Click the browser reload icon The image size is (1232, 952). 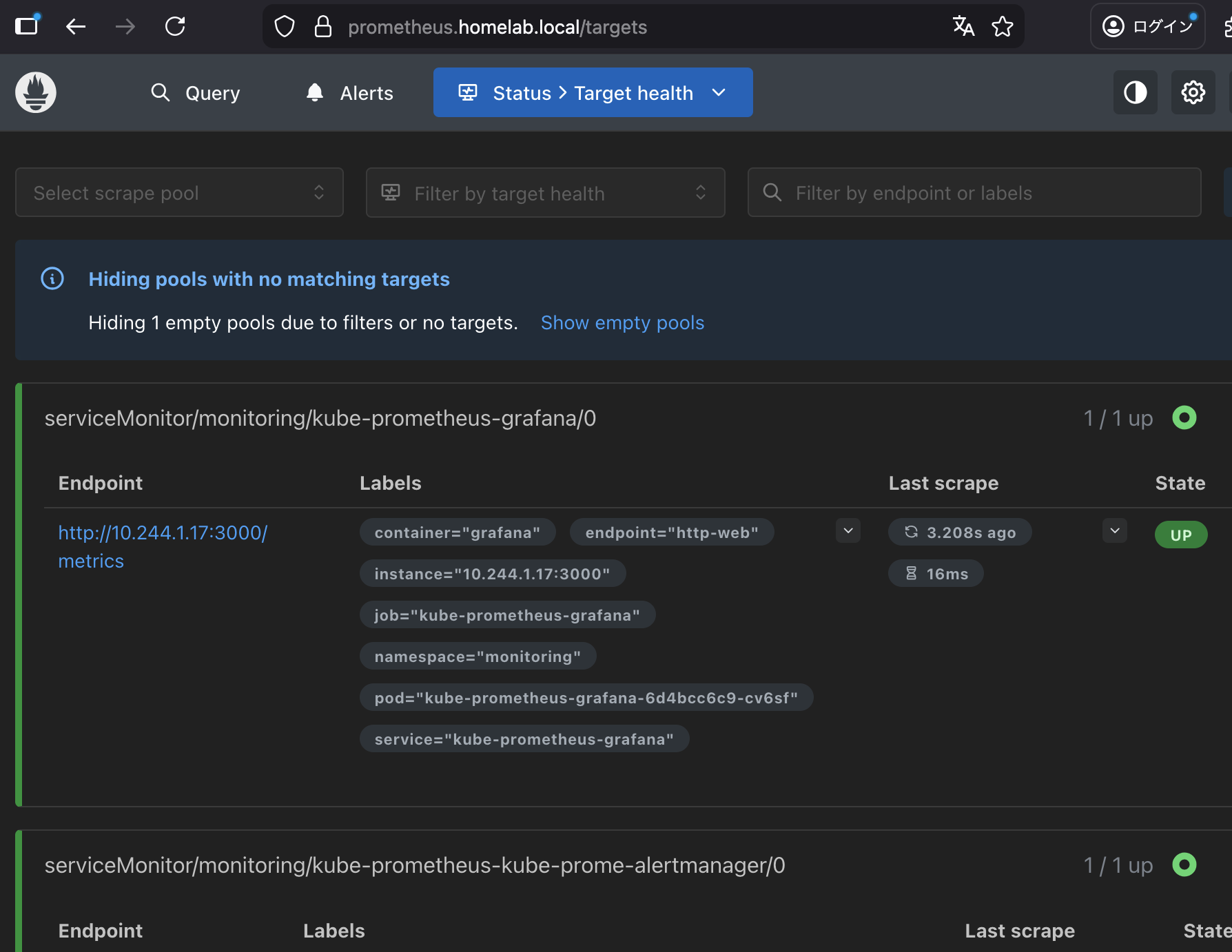pos(175,27)
